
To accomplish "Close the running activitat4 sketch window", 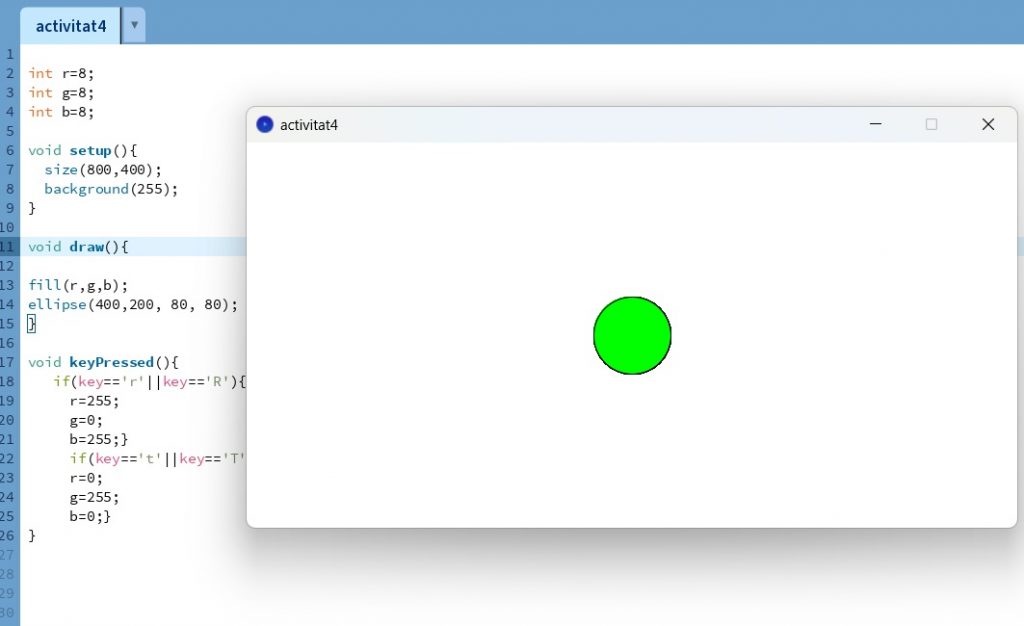I will pyautogui.click(x=988, y=124).
